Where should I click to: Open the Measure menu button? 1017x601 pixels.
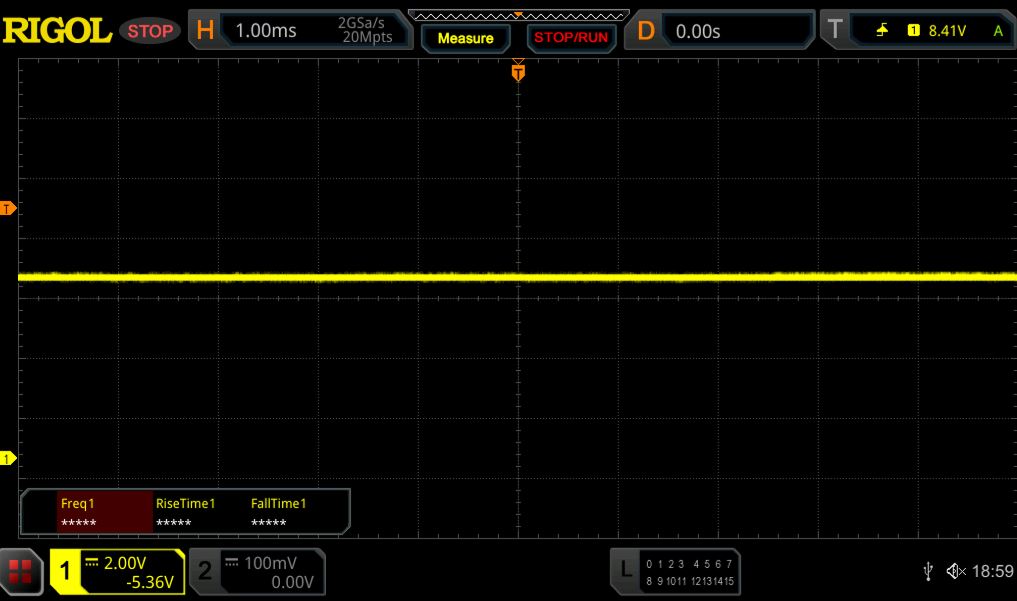point(465,38)
